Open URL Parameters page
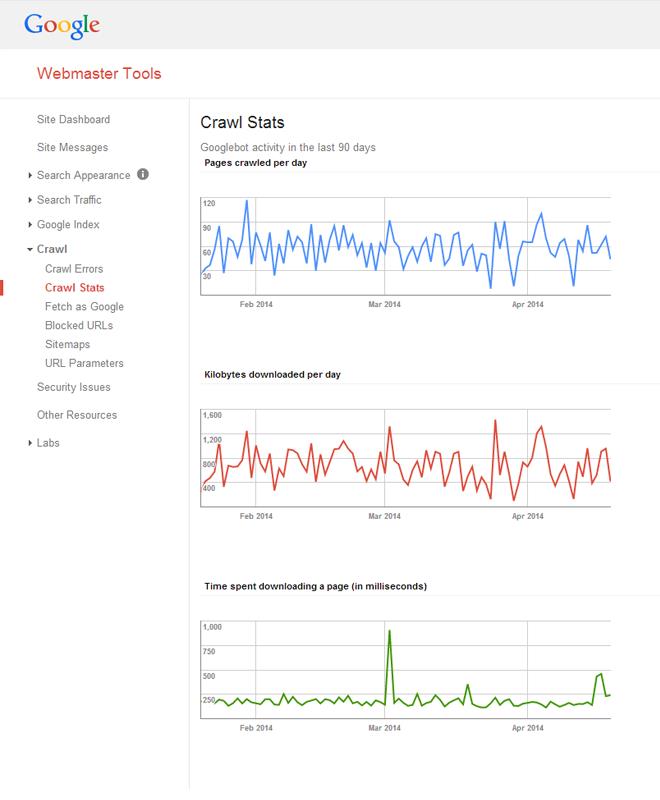The height and width of the screenshot is (800, 660). point(84,363)
